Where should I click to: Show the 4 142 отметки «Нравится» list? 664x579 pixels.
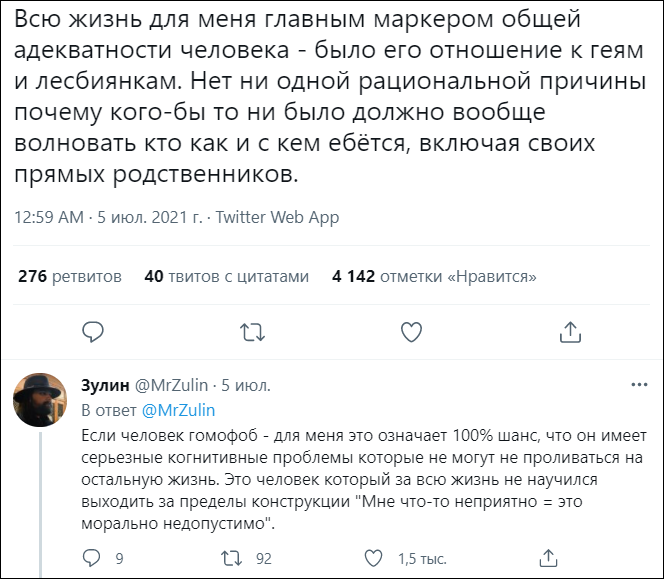click(x=434, y=276)
